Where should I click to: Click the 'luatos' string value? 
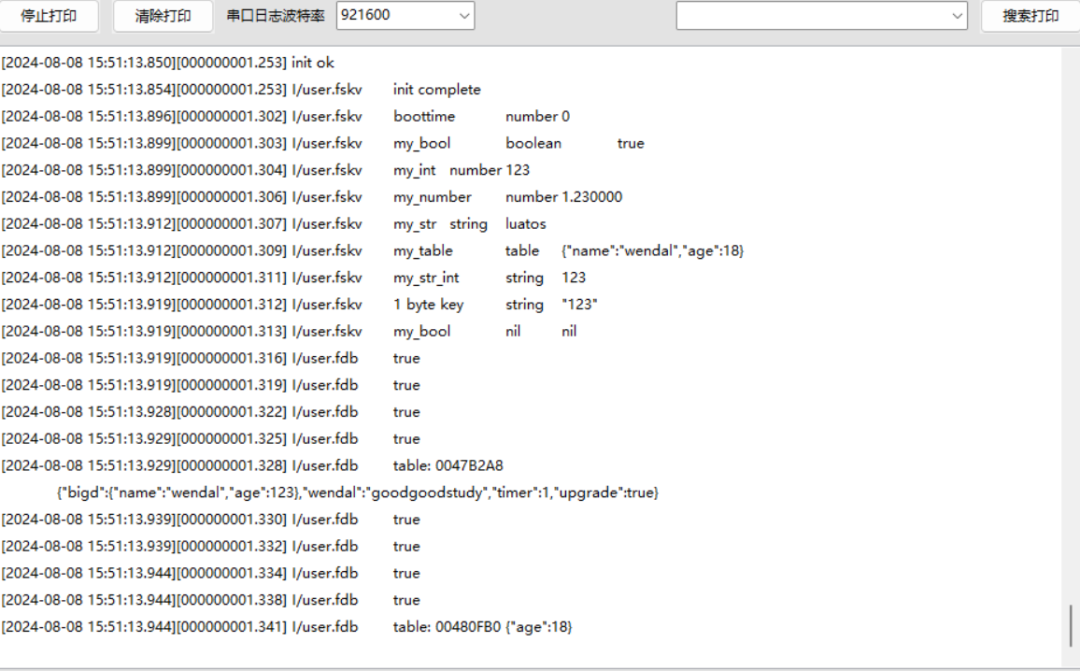[526, 224]
